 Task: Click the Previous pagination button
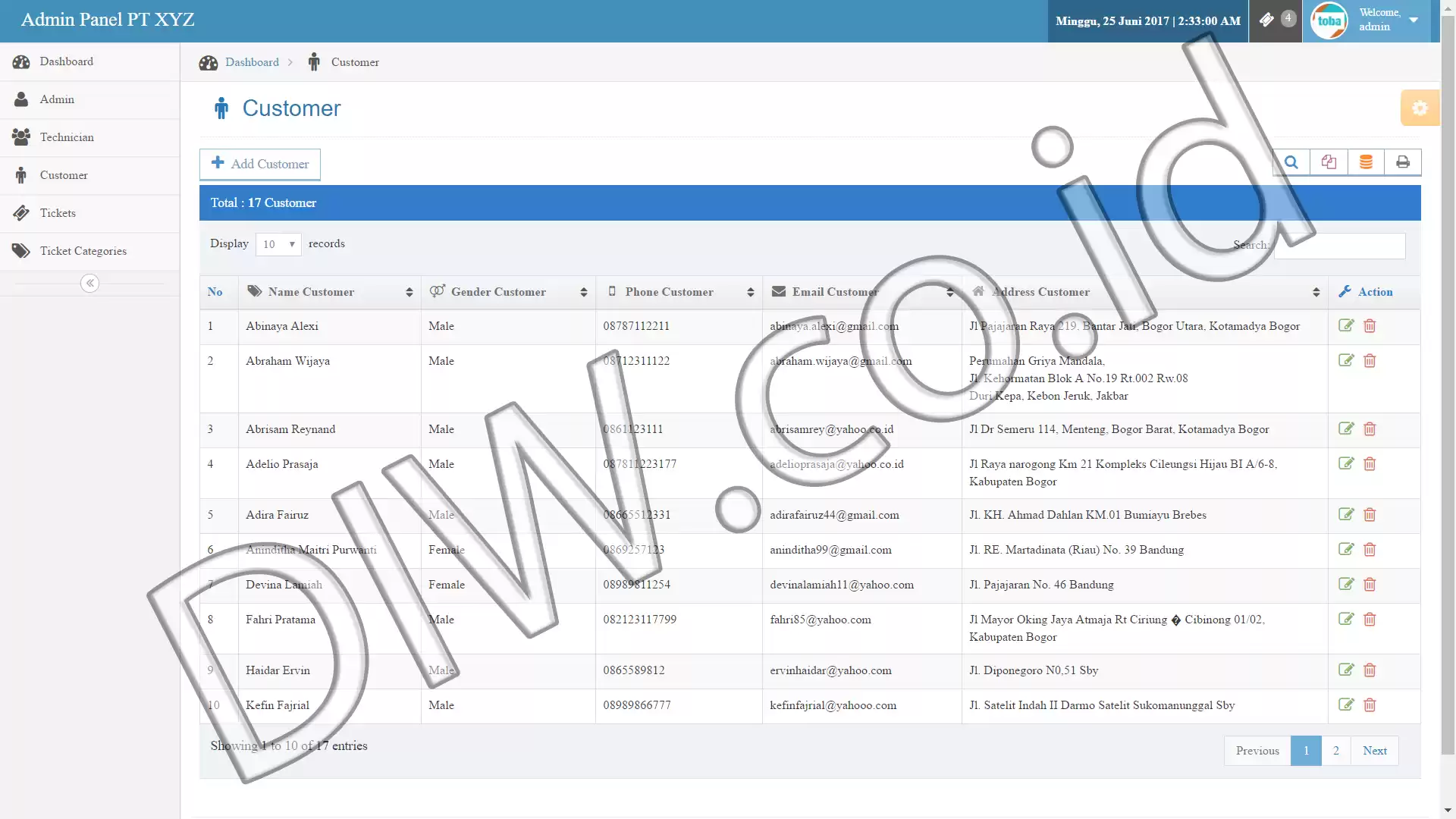[1257, 751]
